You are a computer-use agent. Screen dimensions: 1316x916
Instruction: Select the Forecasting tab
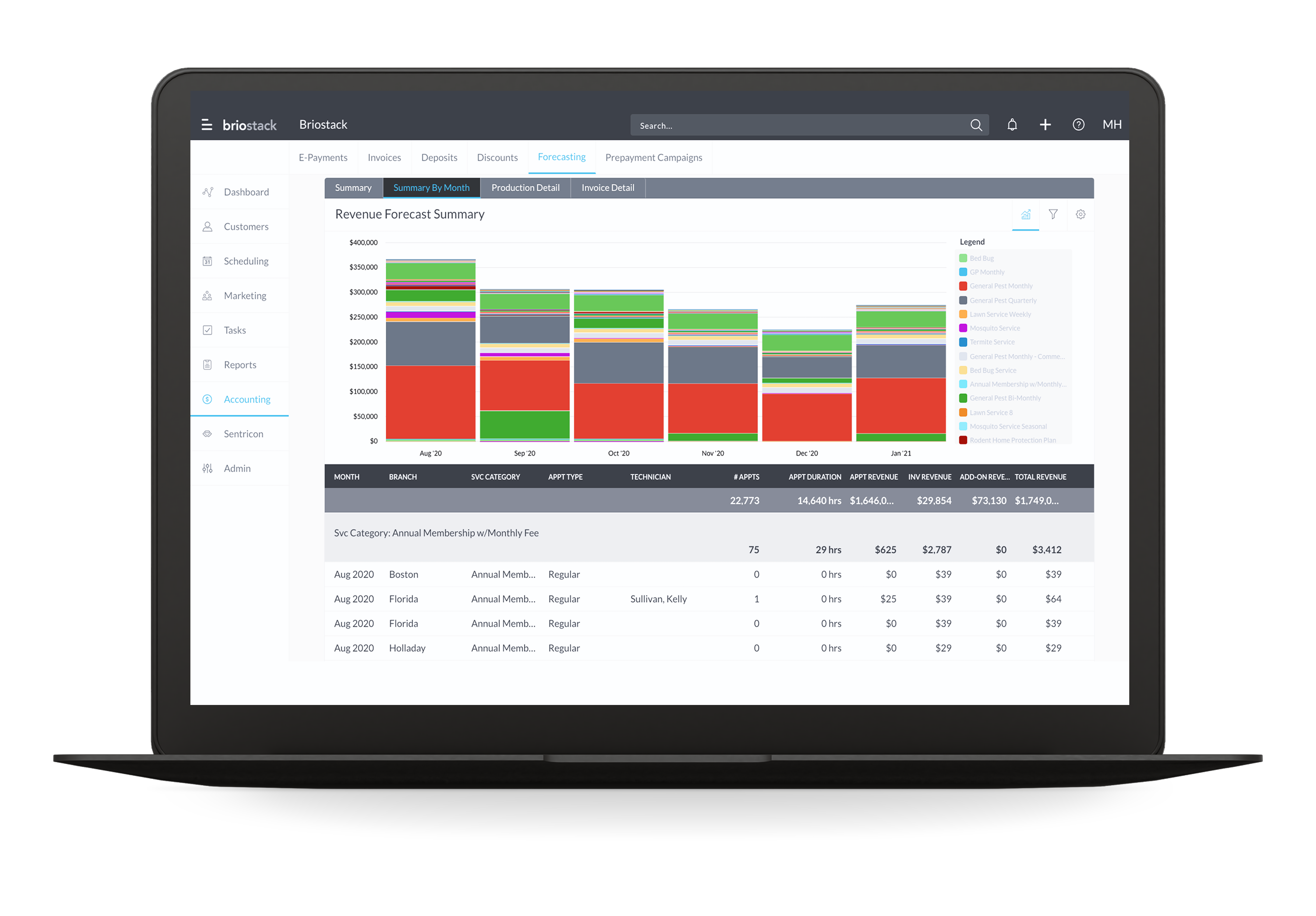(x=562, y=157)
